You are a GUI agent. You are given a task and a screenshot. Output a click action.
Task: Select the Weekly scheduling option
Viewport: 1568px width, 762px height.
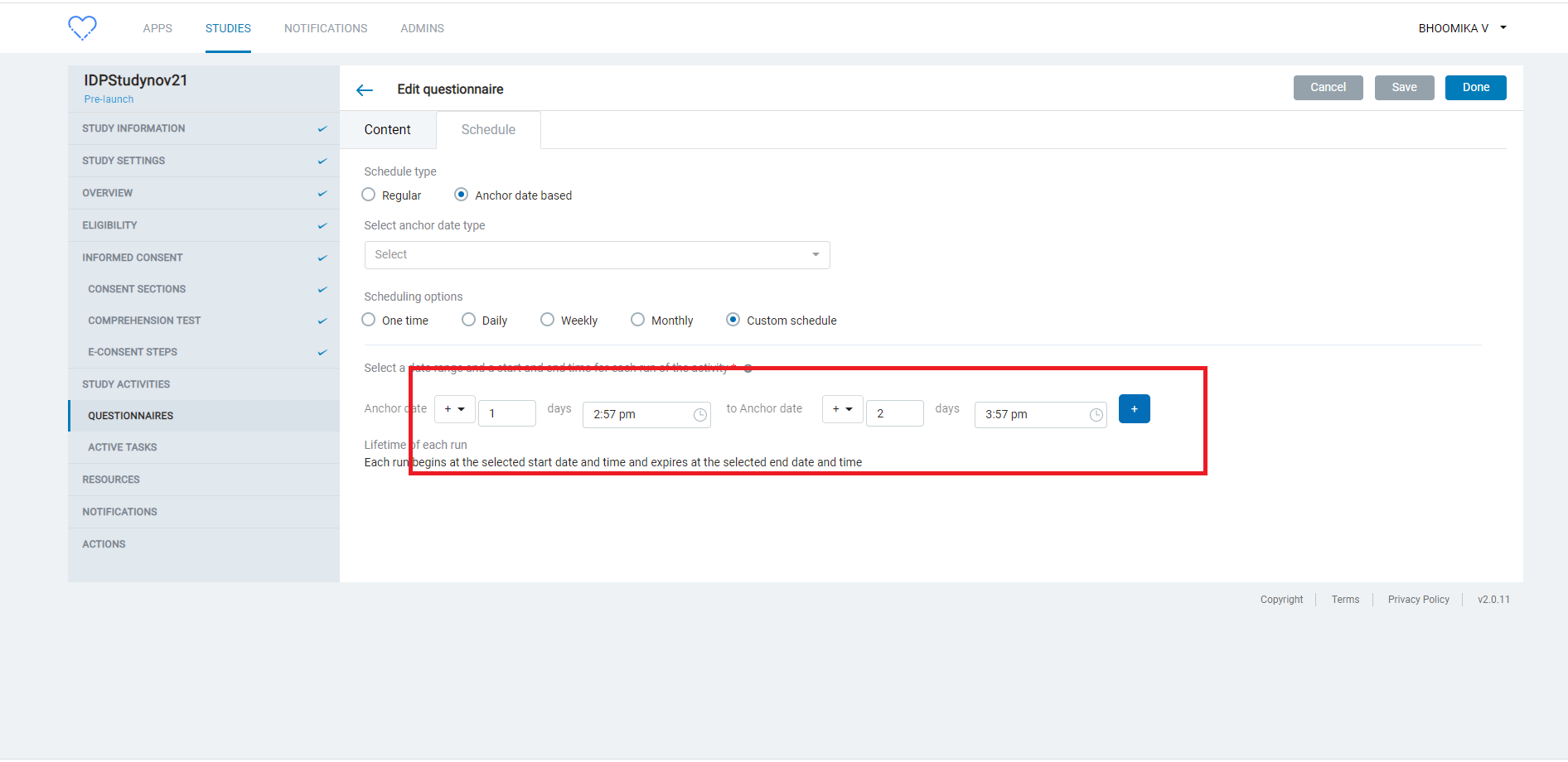pos(547,319)
